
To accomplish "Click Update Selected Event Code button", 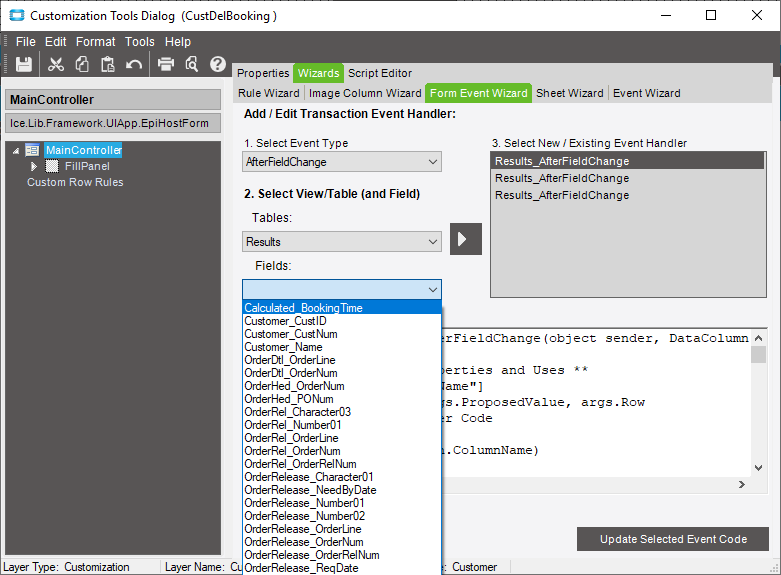I will 673,539.
